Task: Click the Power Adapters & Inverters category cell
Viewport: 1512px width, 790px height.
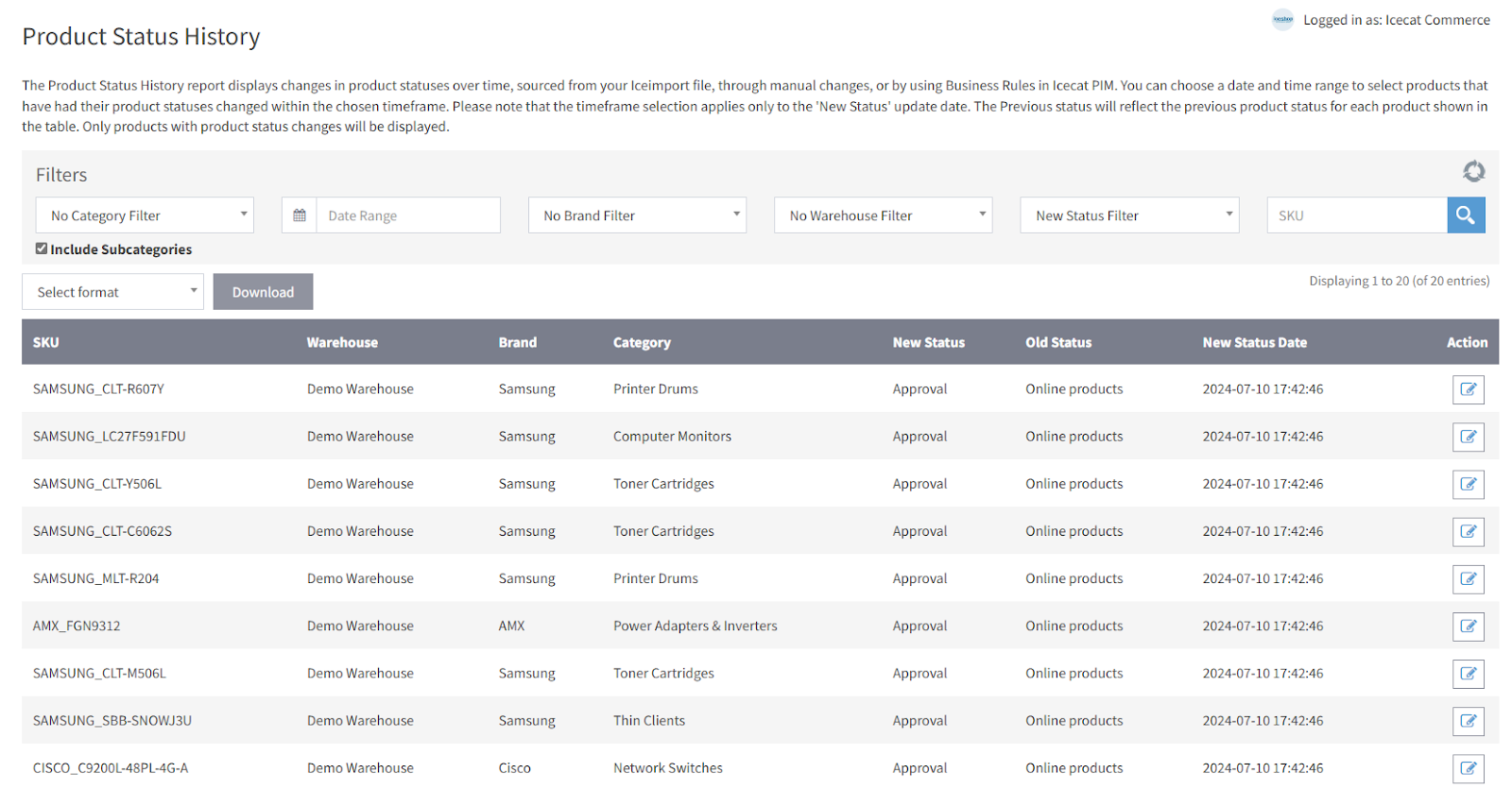Action: [695, 626]
